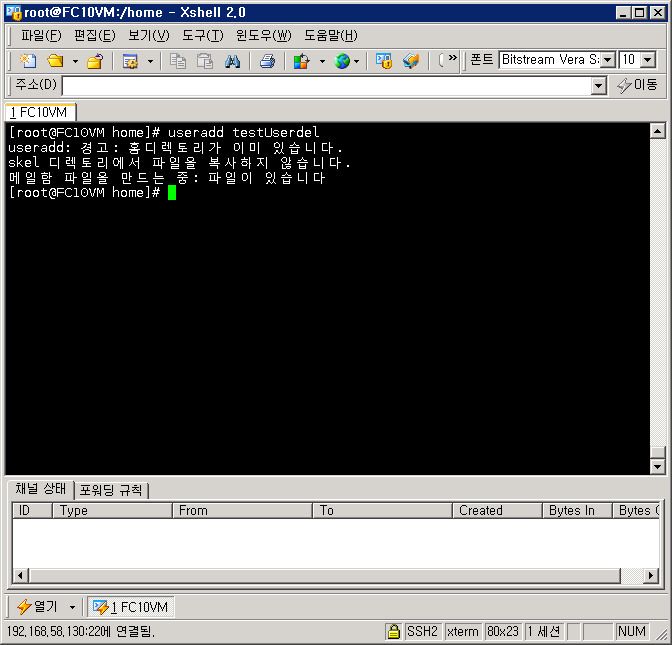The image size is (672, 645).
Task: Click the terminal scrollbar up arrow
Action: 657,130
